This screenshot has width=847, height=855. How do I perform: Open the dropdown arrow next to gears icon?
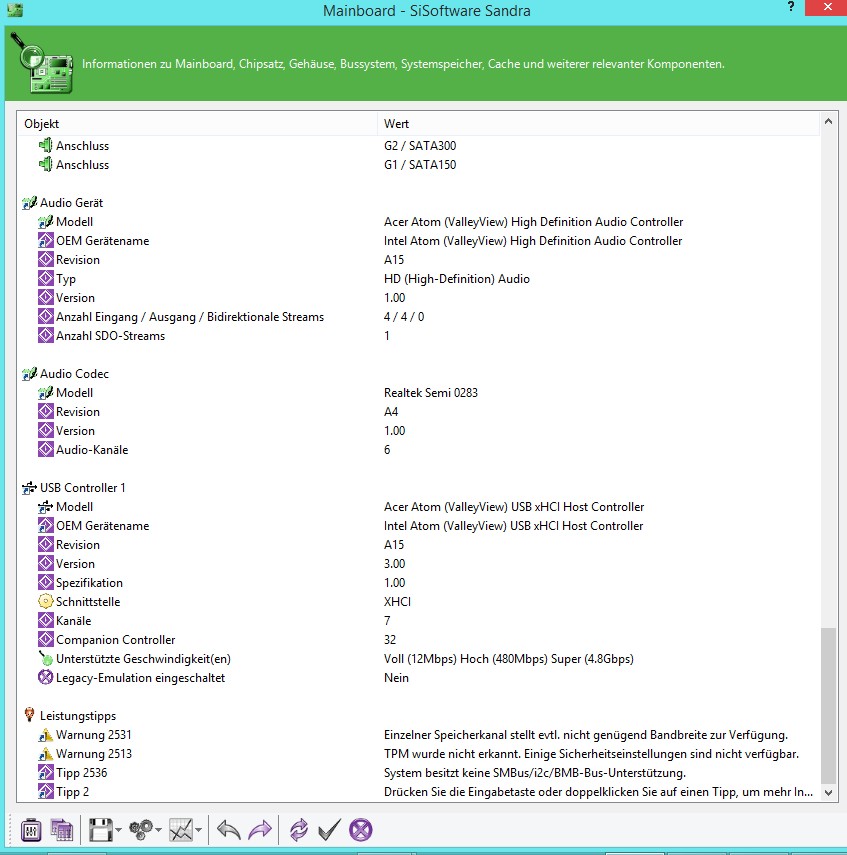(x=158, y=830)
